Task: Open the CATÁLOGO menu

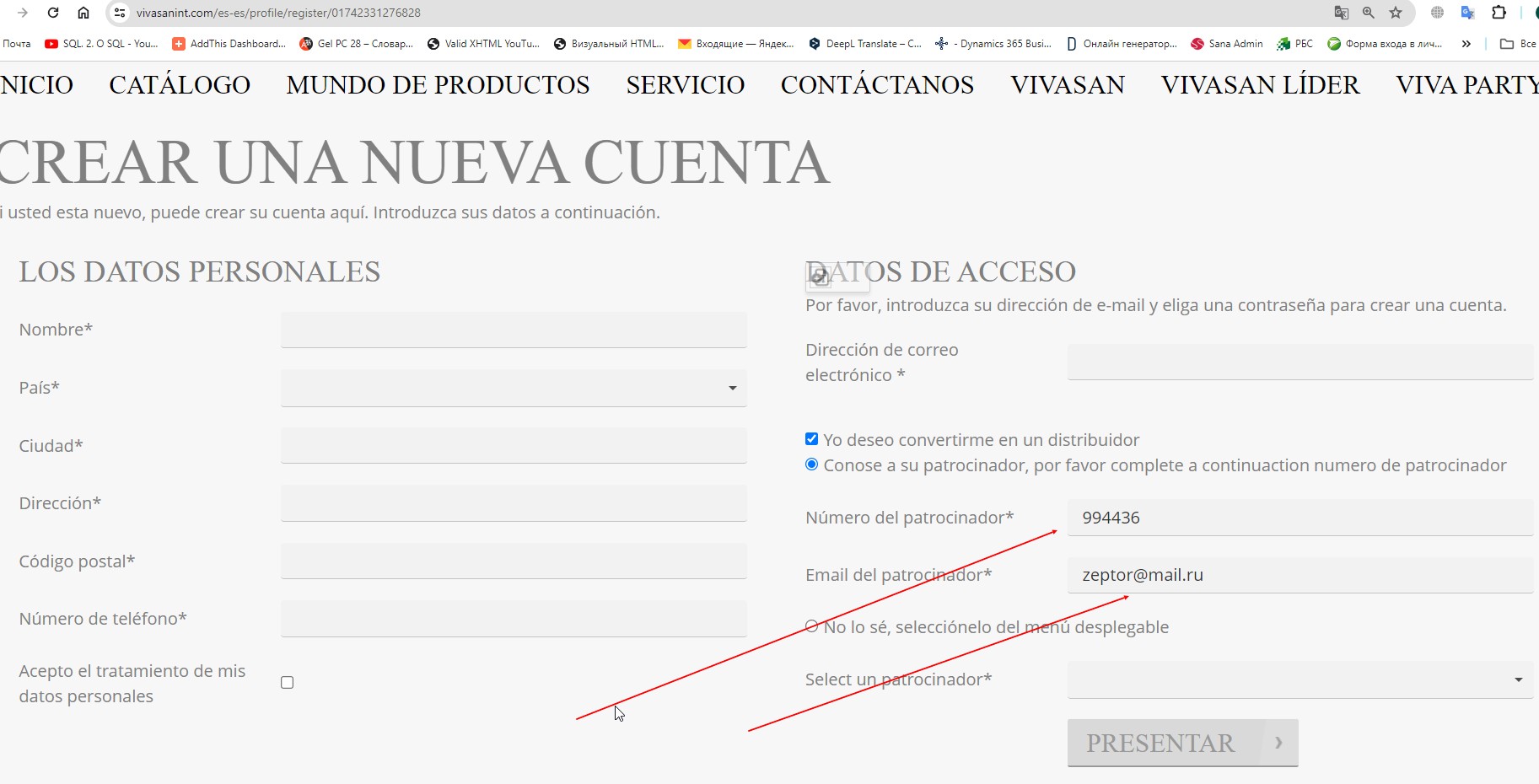Action: click(180, 85)
